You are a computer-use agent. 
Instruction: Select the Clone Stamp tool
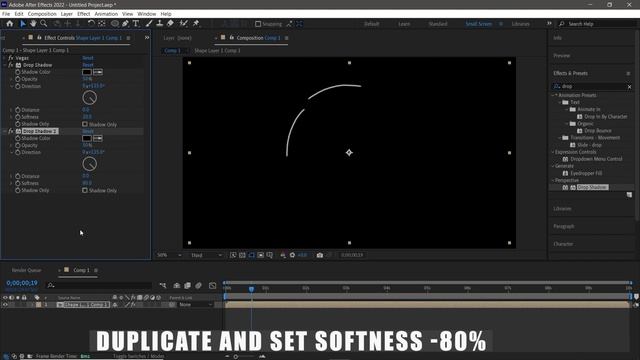[x=160, y=24]
